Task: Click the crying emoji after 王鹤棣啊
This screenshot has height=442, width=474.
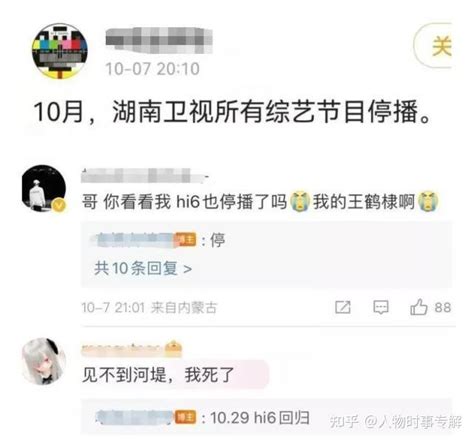Action: coord(428,201)
